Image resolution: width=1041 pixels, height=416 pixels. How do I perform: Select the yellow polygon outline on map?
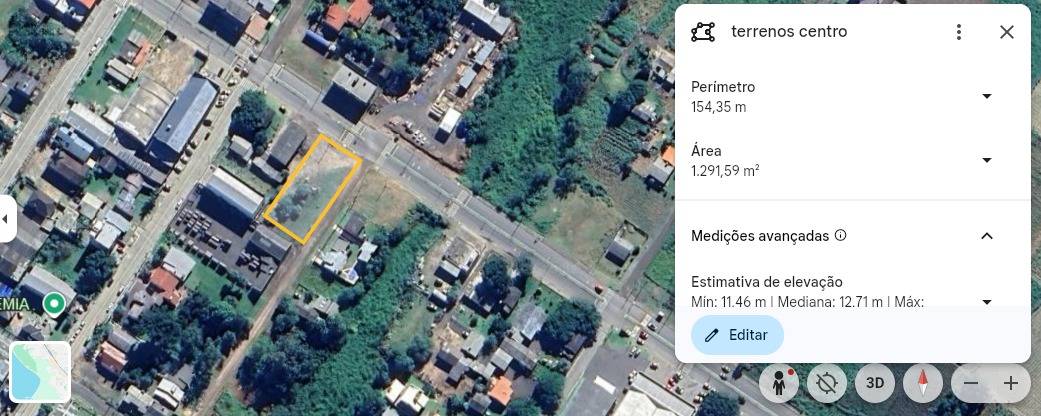tap(313, 189)
